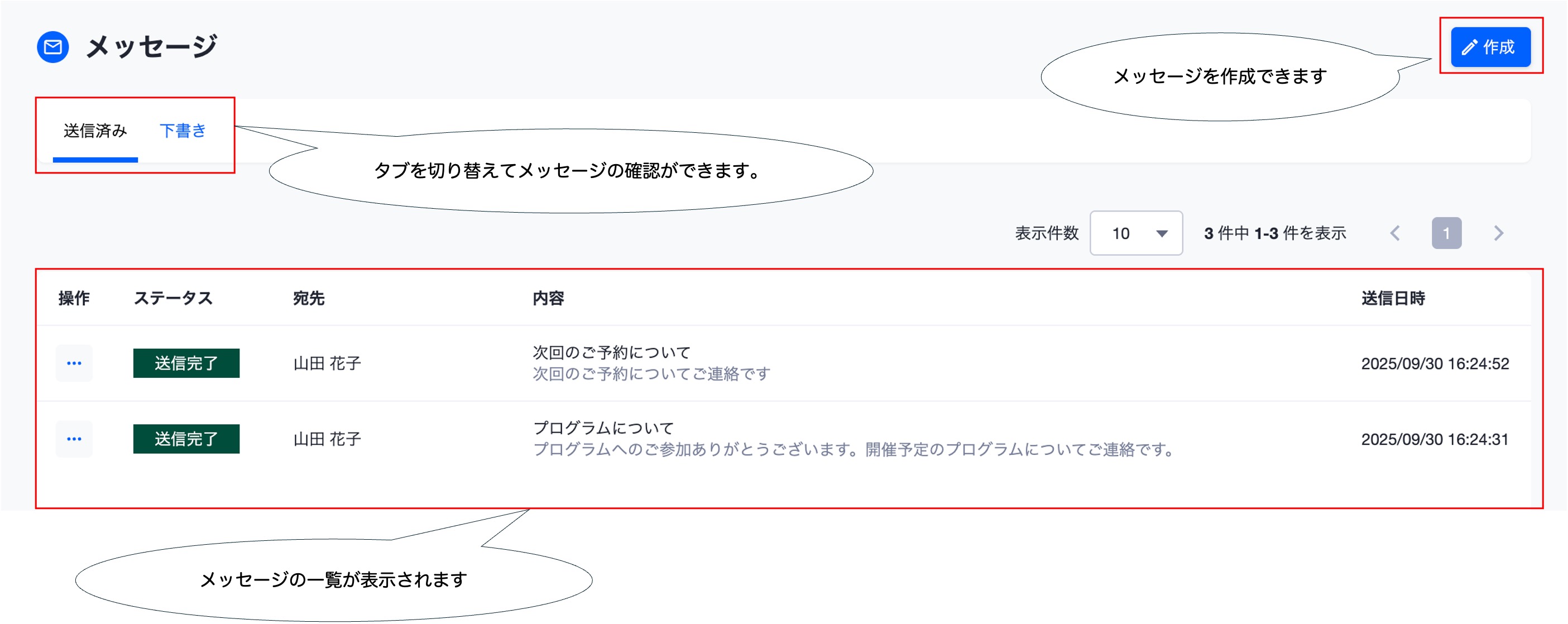Click the 送信完了 badge in second row
1568x624 pixels.
tap(186, 439)
